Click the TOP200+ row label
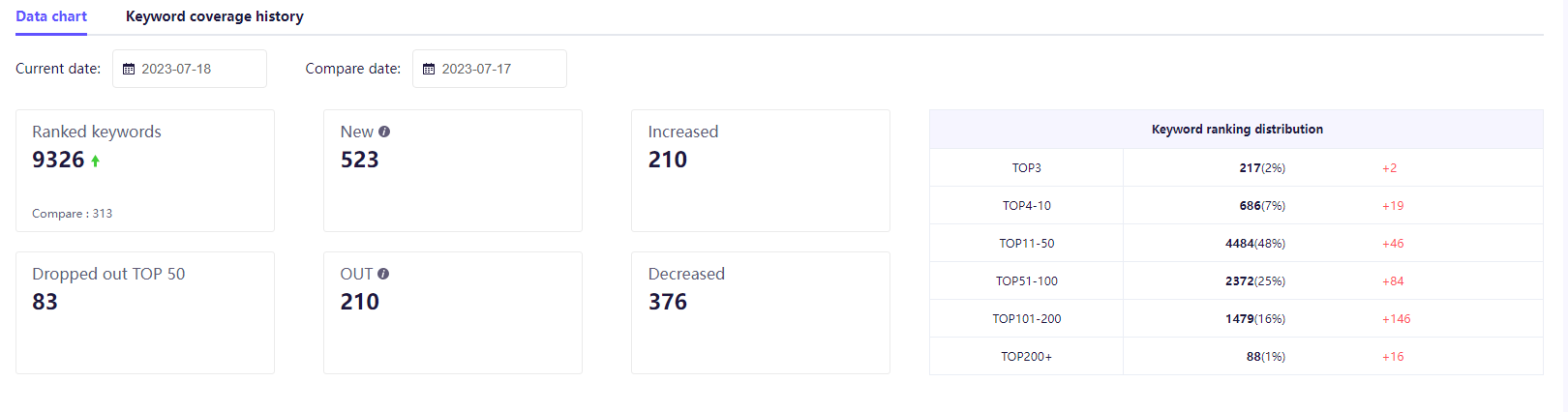The height and width of the screenshot is (412, 1568). coord(1027,356)
